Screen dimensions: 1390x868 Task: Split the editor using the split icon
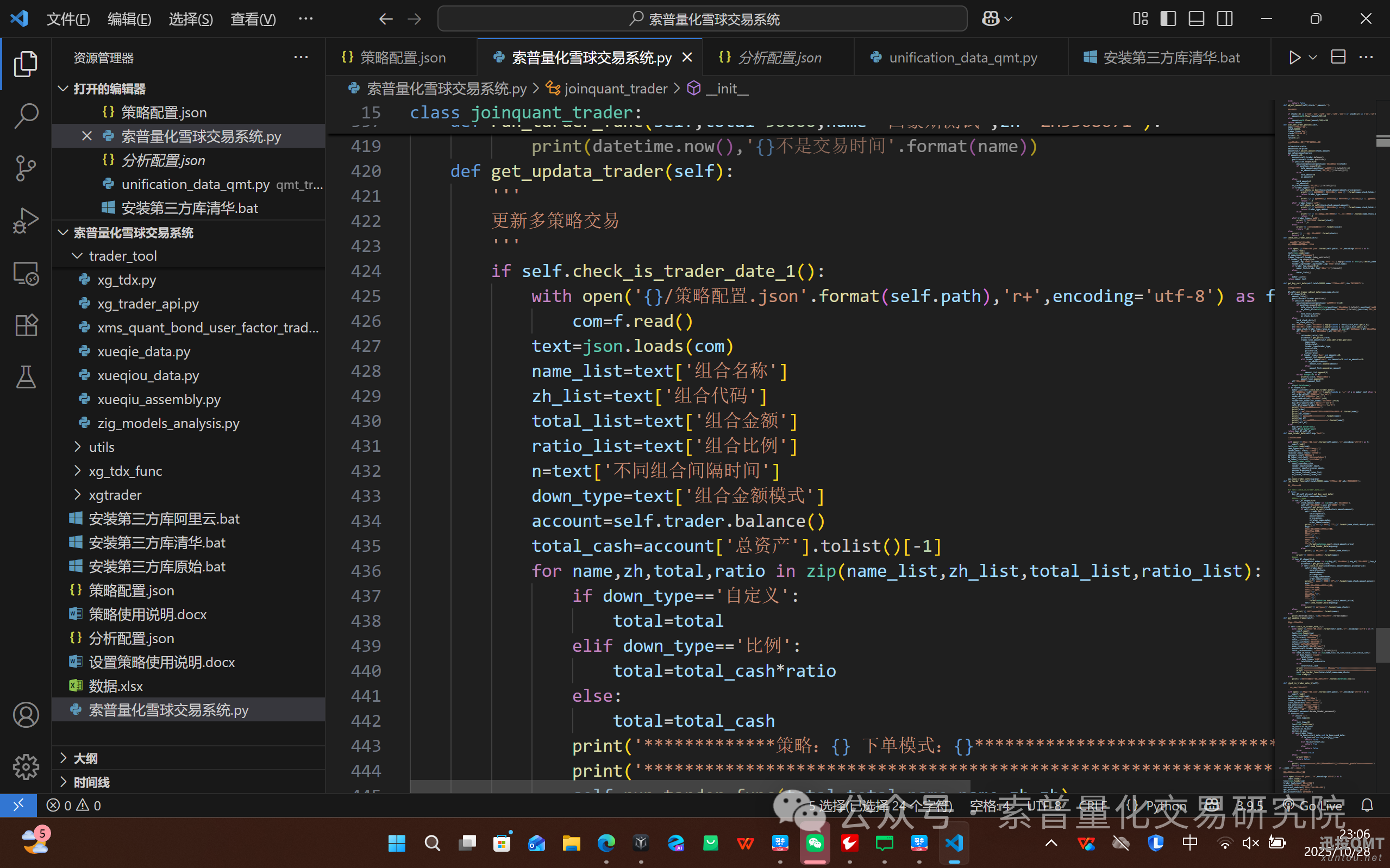click(x=1338, y=57)
